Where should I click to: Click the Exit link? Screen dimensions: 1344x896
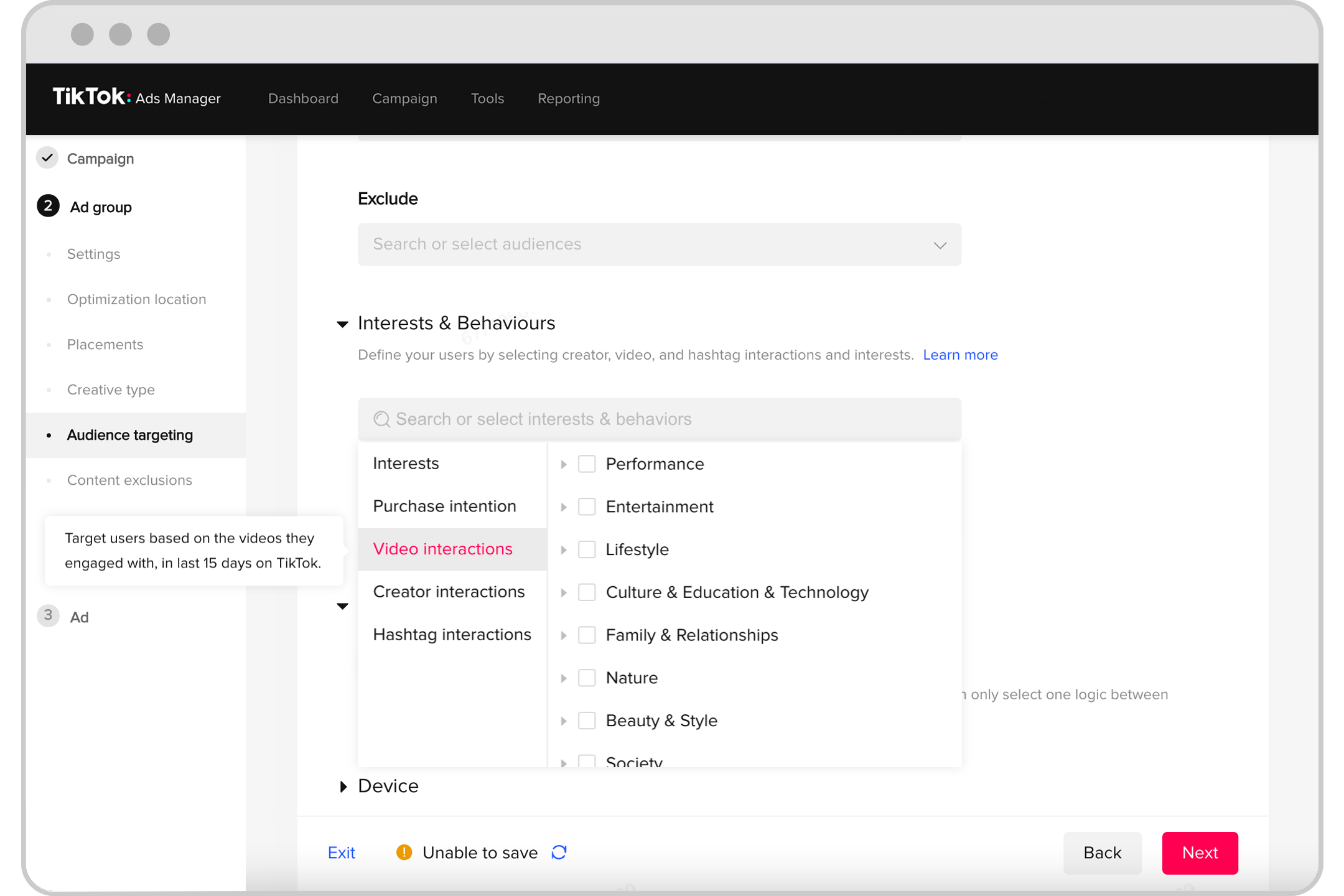[x=341, y=852]
